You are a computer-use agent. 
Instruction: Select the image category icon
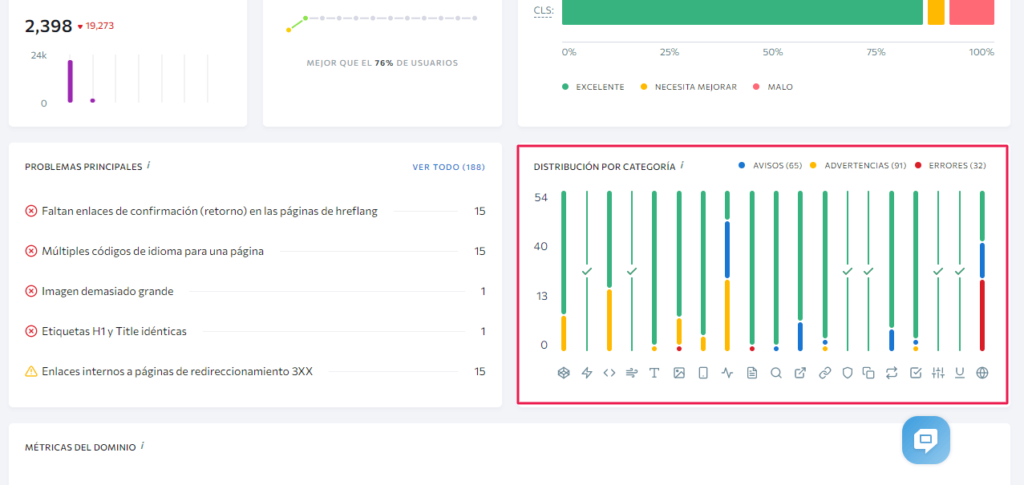679,373
